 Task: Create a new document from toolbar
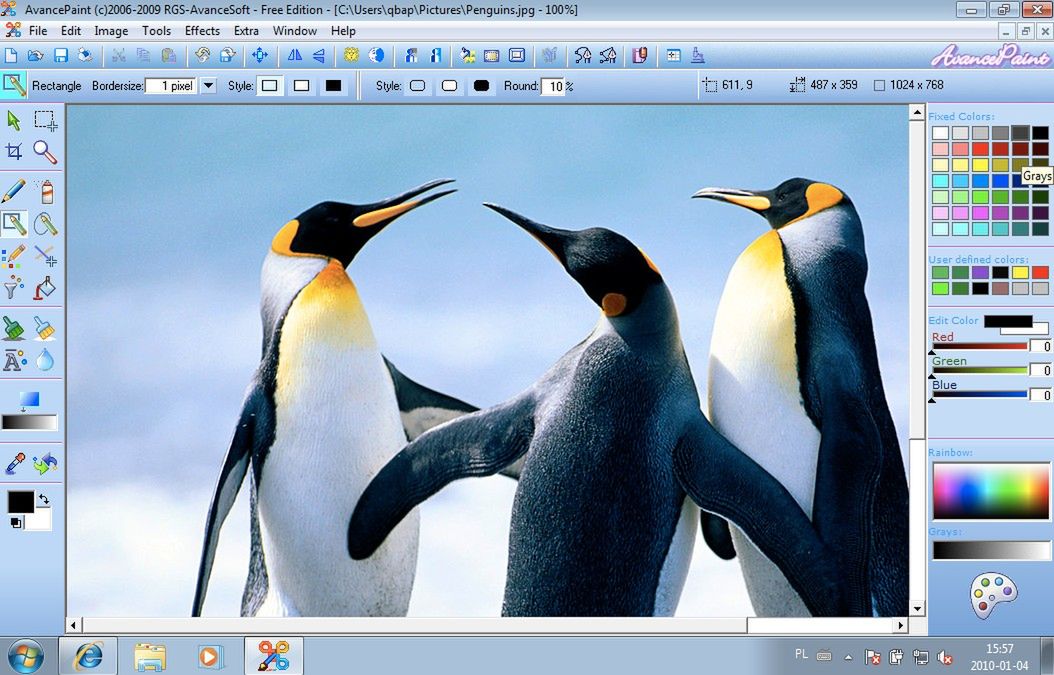pos(11,56)
